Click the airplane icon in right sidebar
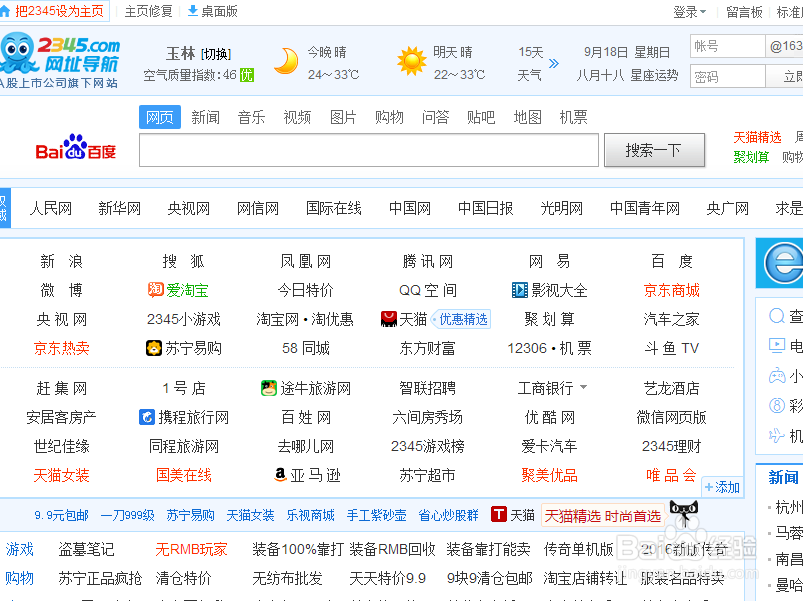 [777, 436]
